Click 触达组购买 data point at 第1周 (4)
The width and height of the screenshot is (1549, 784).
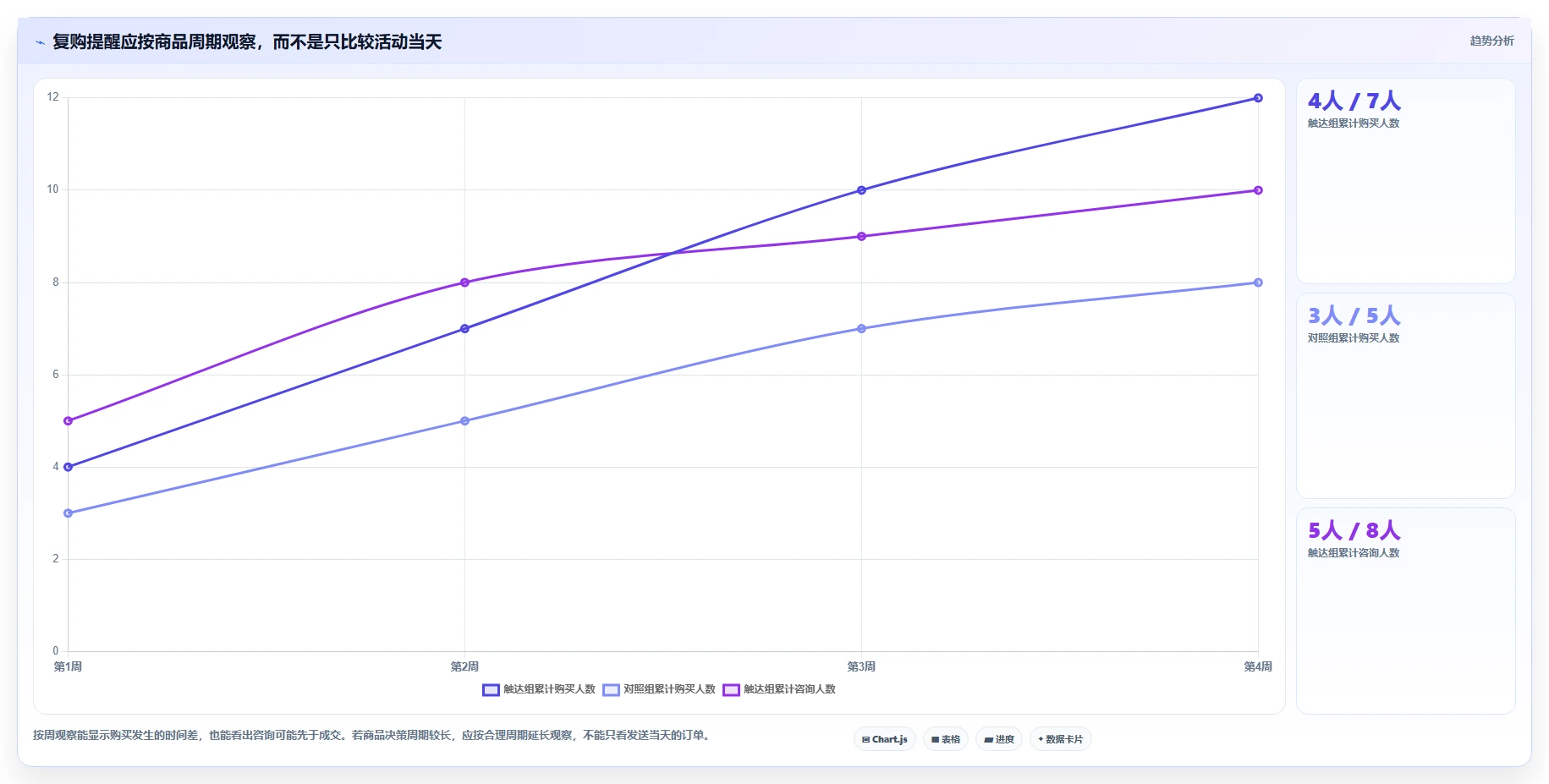pos(69,467)
